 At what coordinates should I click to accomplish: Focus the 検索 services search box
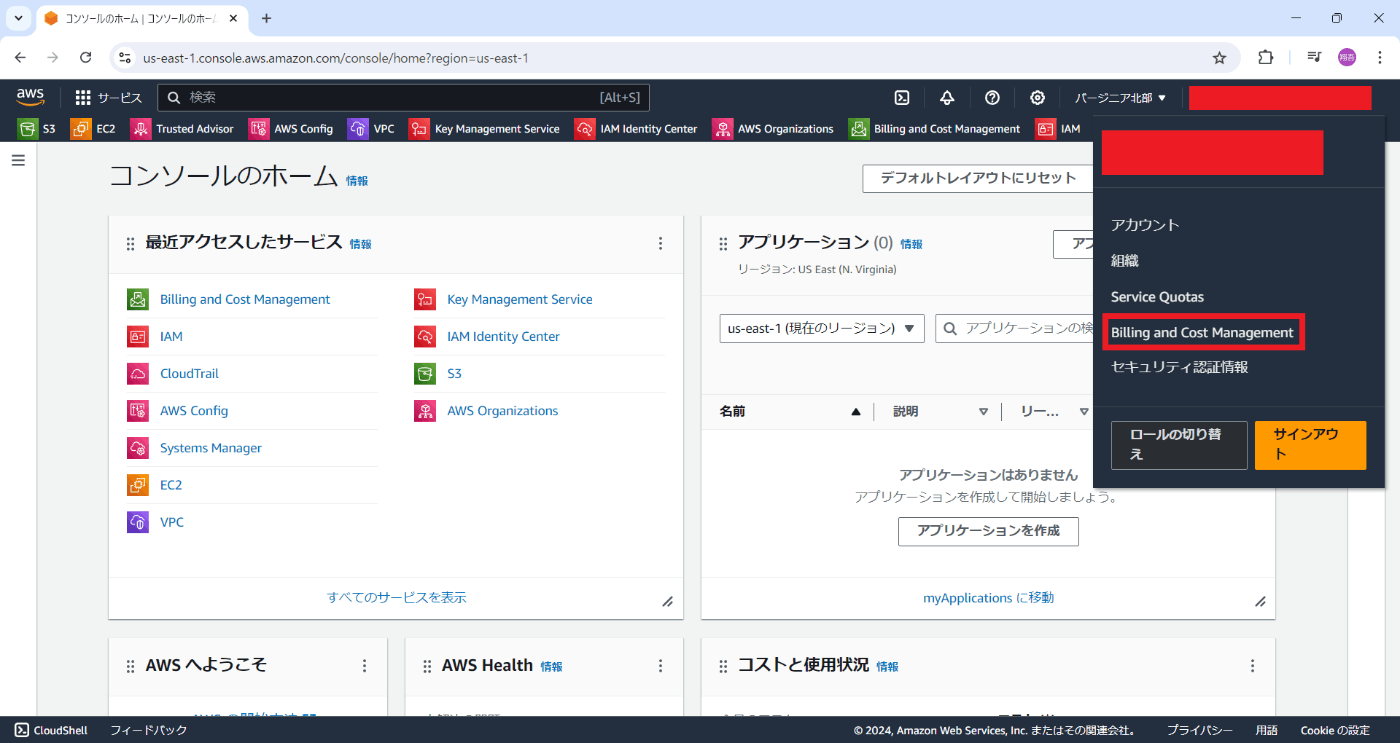404,97
